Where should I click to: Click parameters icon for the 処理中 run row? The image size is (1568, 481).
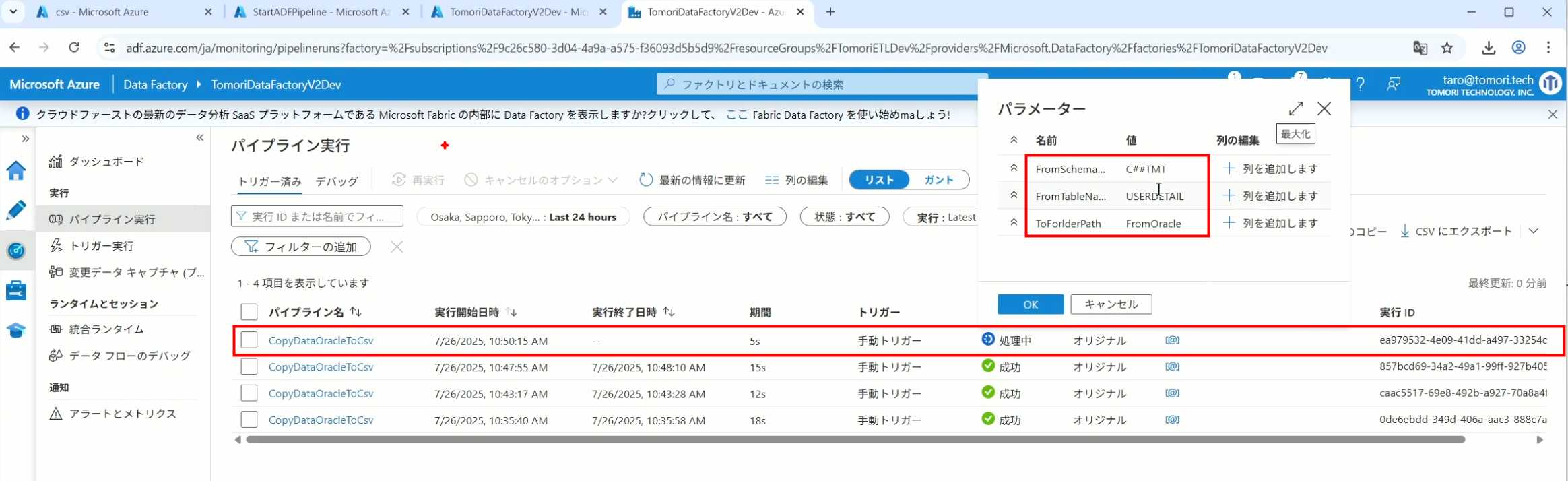coord(1172,340)
